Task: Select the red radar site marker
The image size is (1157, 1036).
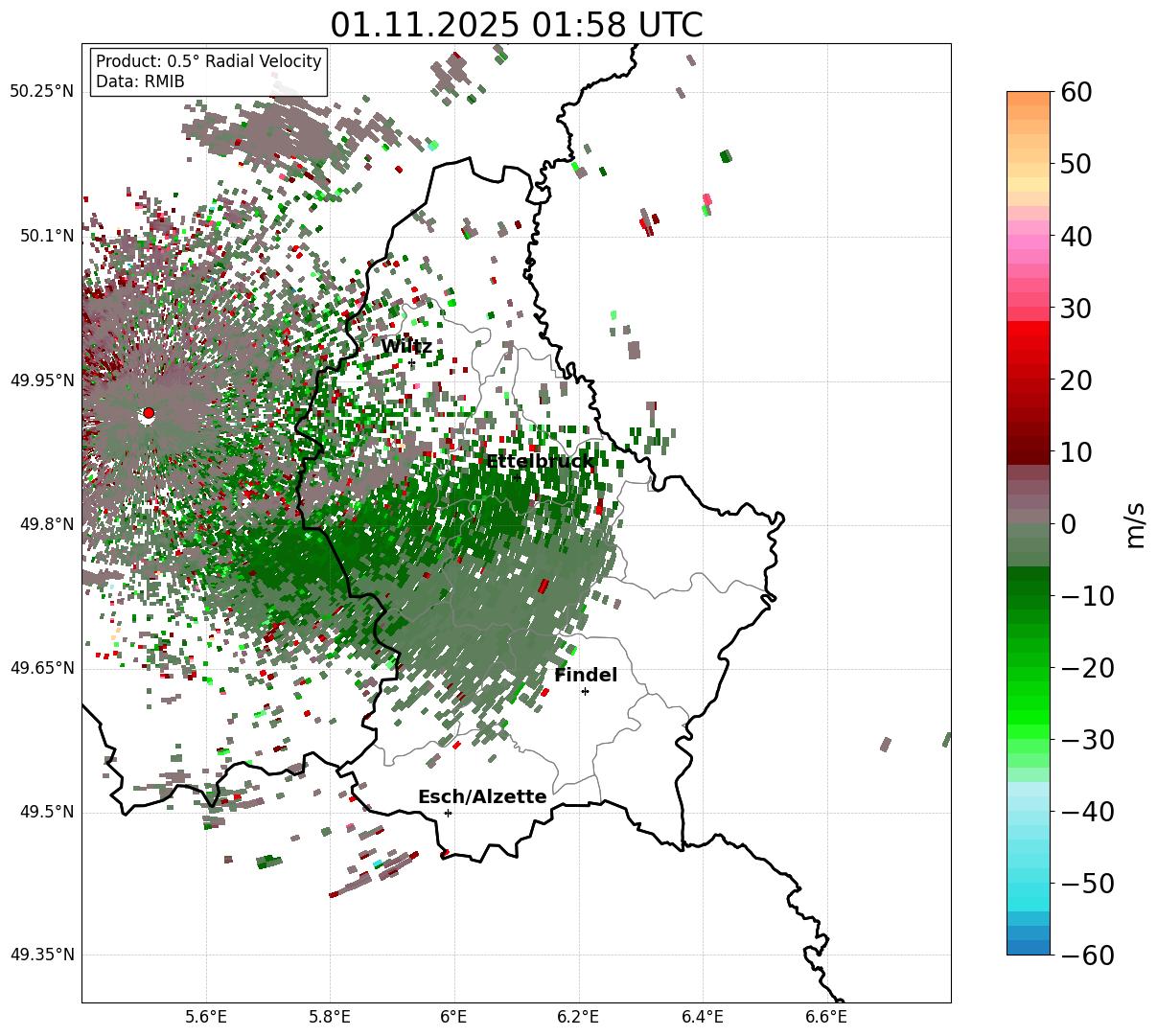Action: [x=148, y=413]
